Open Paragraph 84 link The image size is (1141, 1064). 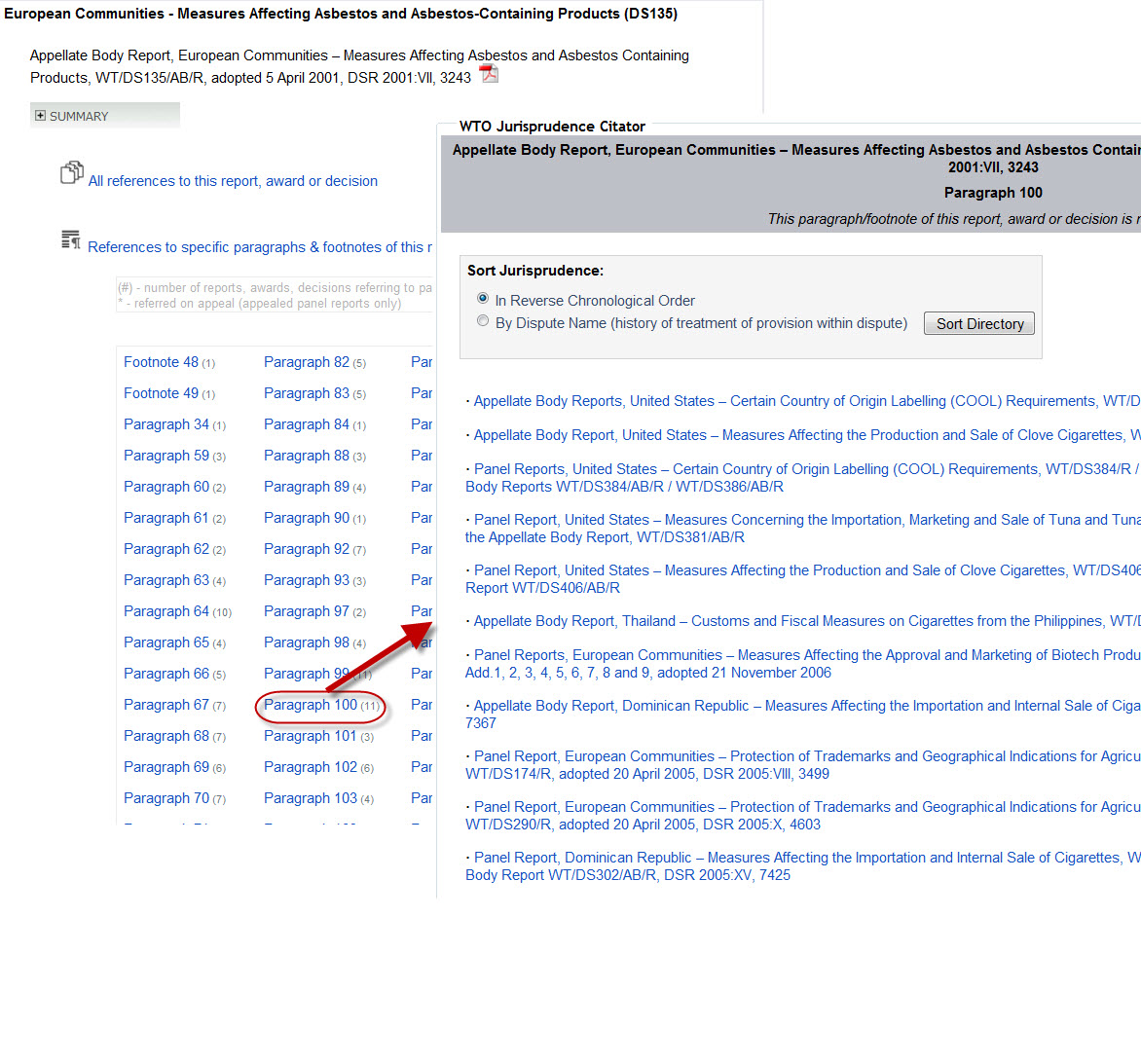click(x=307, y=425)
